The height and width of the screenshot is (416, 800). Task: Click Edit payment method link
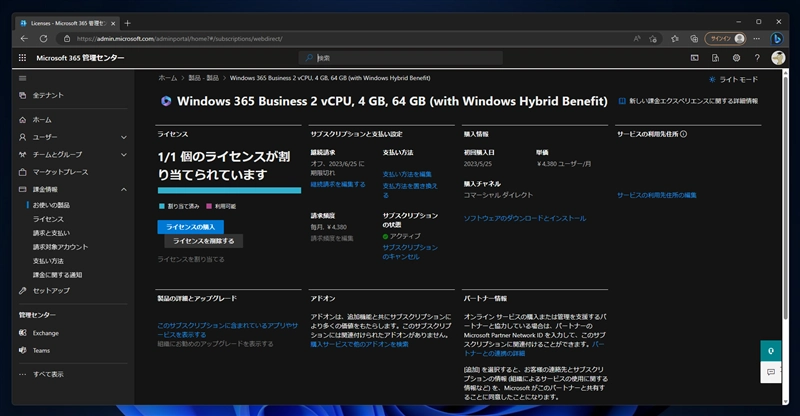(x=407, y=174)
